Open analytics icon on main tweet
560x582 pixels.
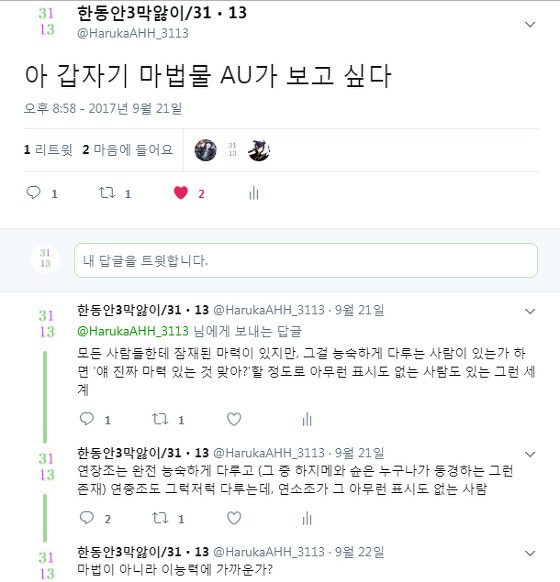[254, 193]
